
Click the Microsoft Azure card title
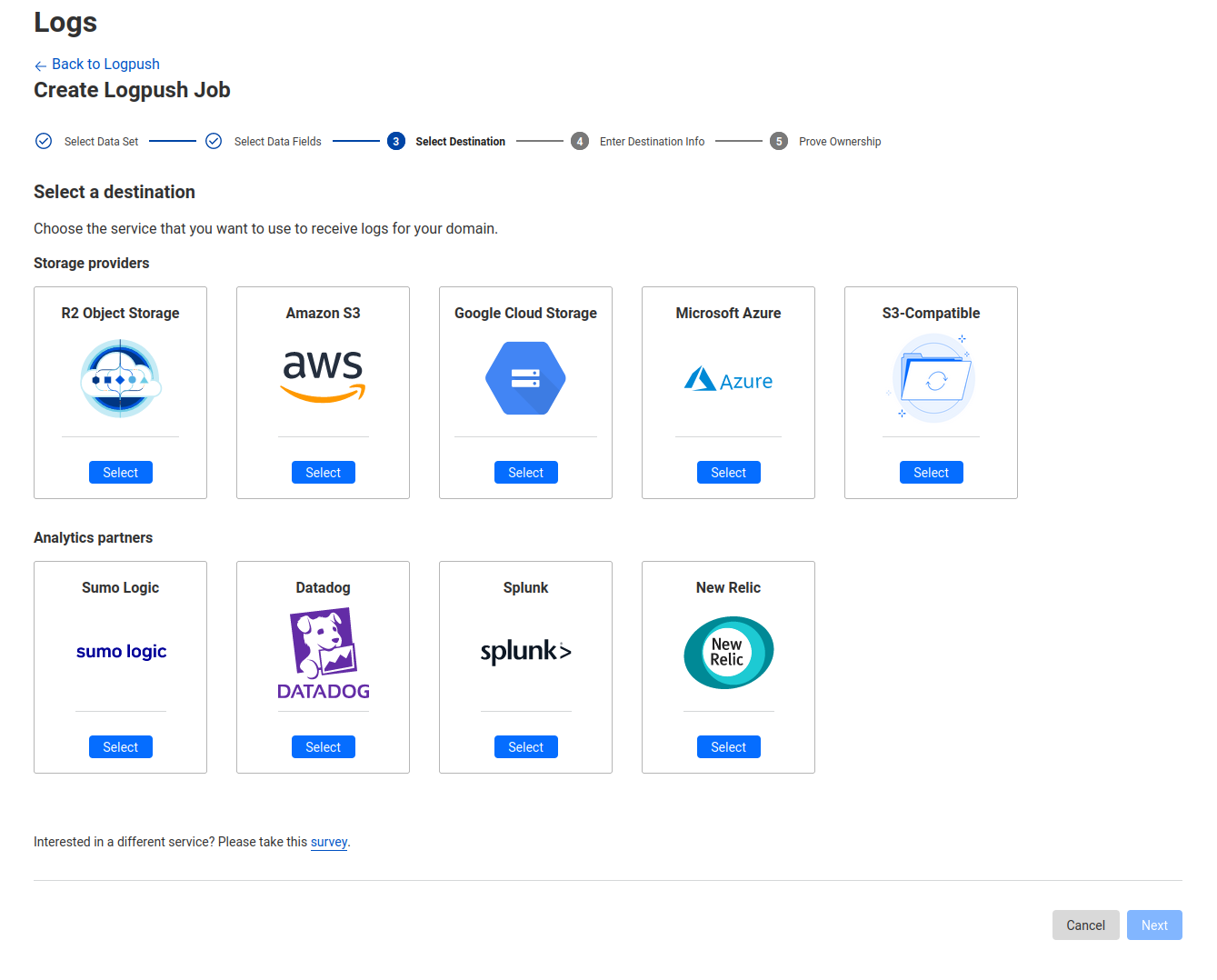point(728,313)
